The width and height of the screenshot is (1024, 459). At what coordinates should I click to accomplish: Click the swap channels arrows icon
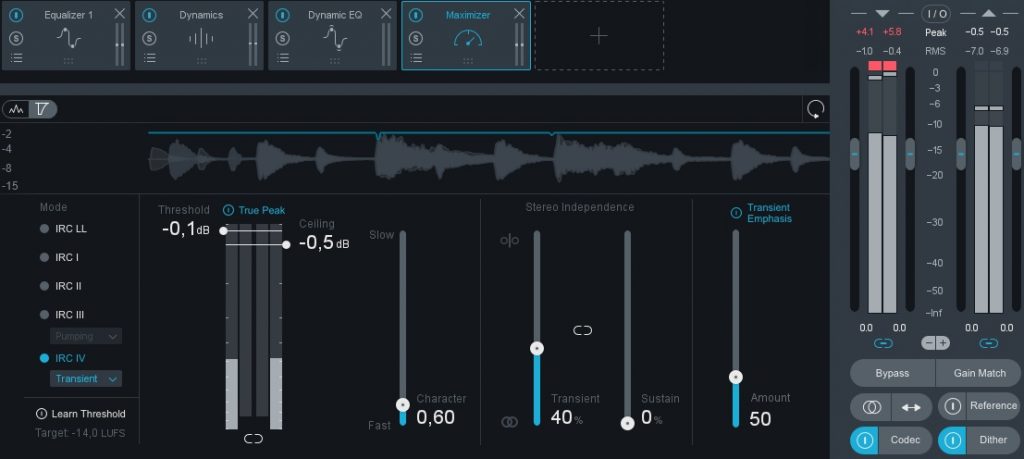click(x=911, y=407)
